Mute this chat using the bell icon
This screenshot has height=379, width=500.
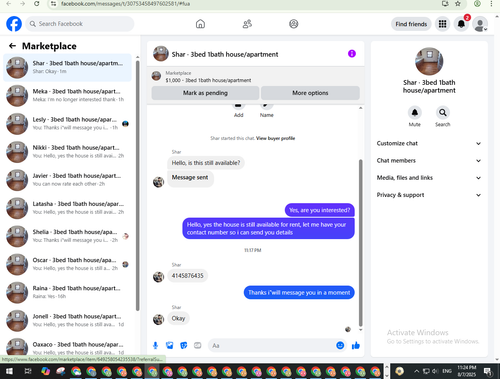(x=415, y=113)
